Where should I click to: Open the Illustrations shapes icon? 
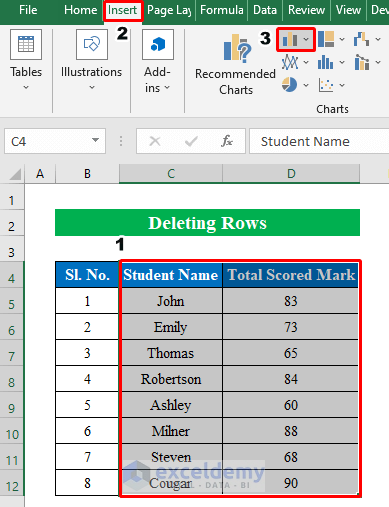pyautogui.click(x=92, y=45)
